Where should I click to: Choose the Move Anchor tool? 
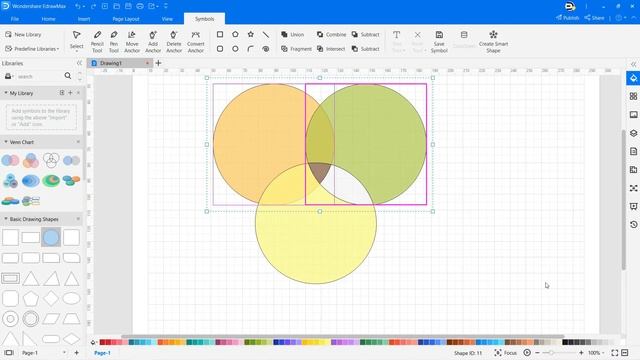(x=132, y=42)
